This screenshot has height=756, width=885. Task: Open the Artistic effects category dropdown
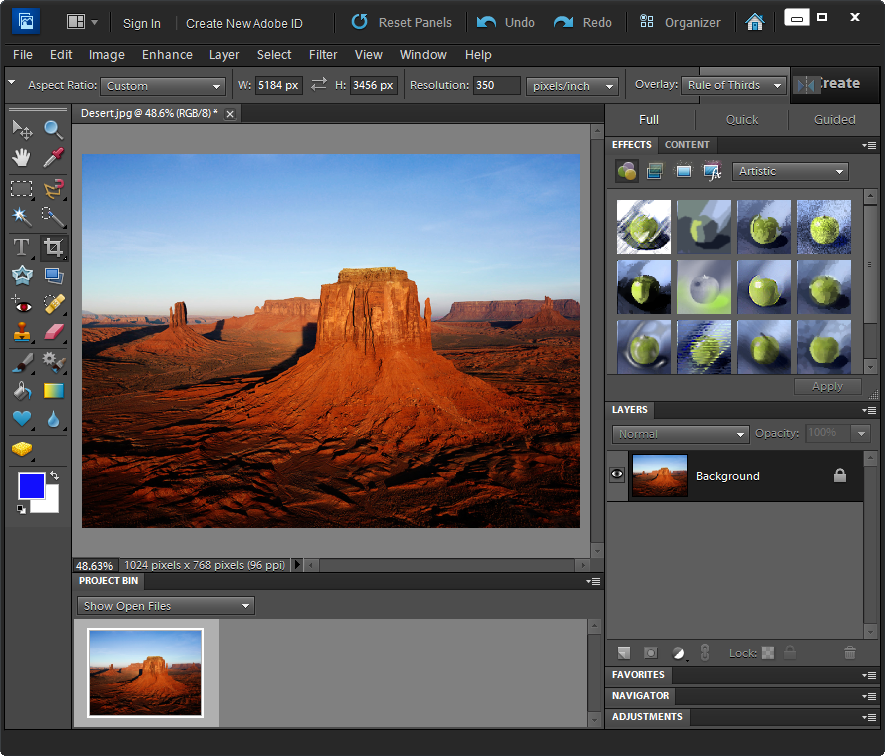(x=790, y=172)
